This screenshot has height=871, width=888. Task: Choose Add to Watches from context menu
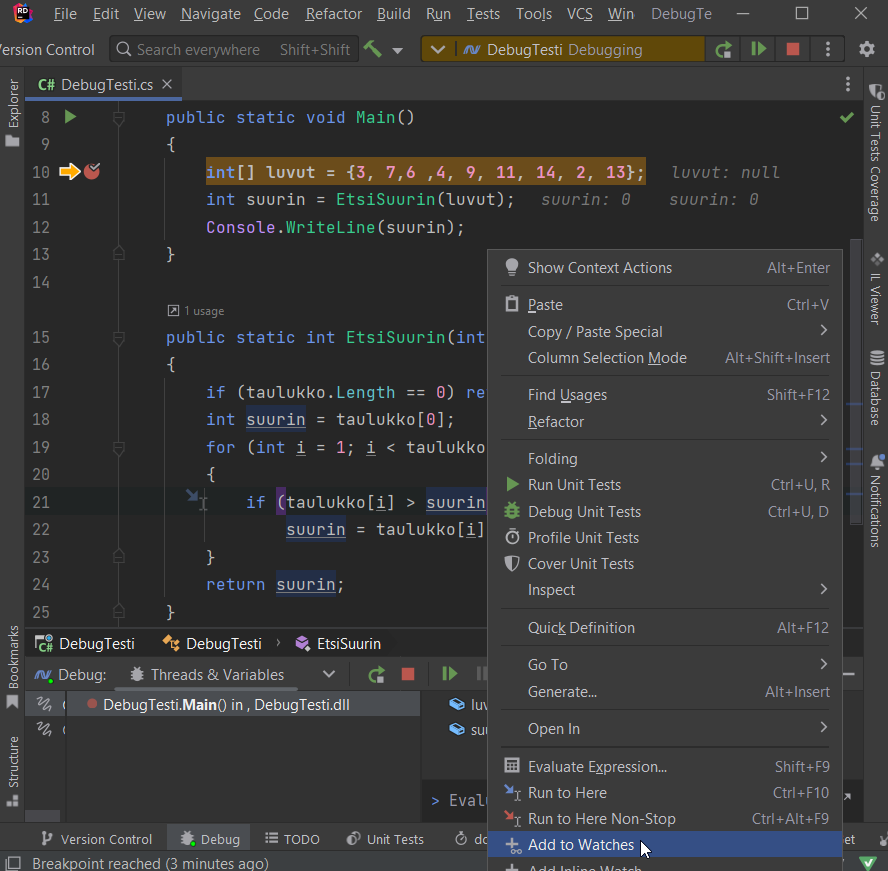point(580,845)
